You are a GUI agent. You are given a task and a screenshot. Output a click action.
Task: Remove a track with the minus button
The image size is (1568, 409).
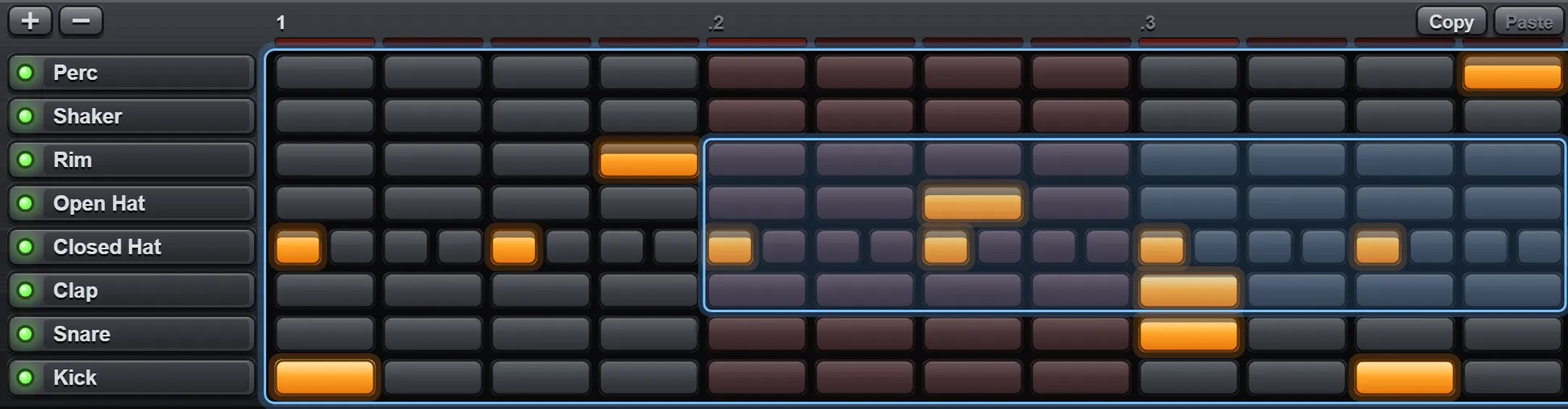(x=81, y=21)
